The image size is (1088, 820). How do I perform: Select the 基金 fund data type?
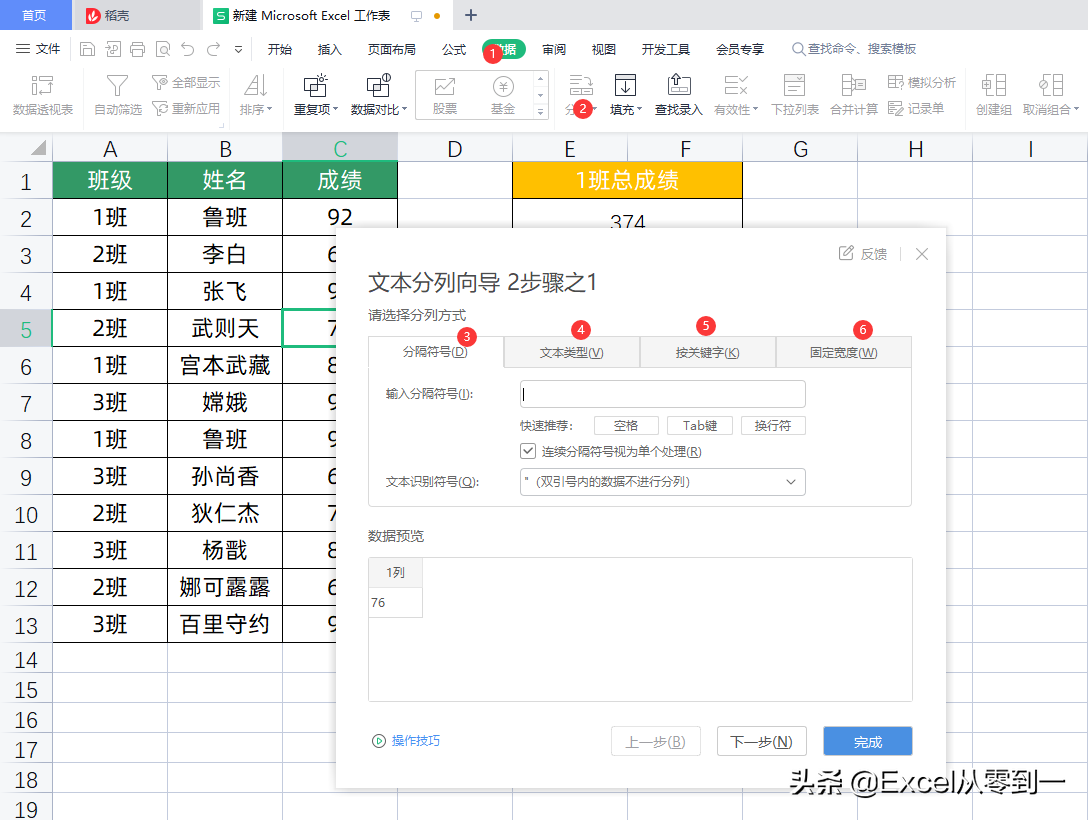(x=503, y=95)
